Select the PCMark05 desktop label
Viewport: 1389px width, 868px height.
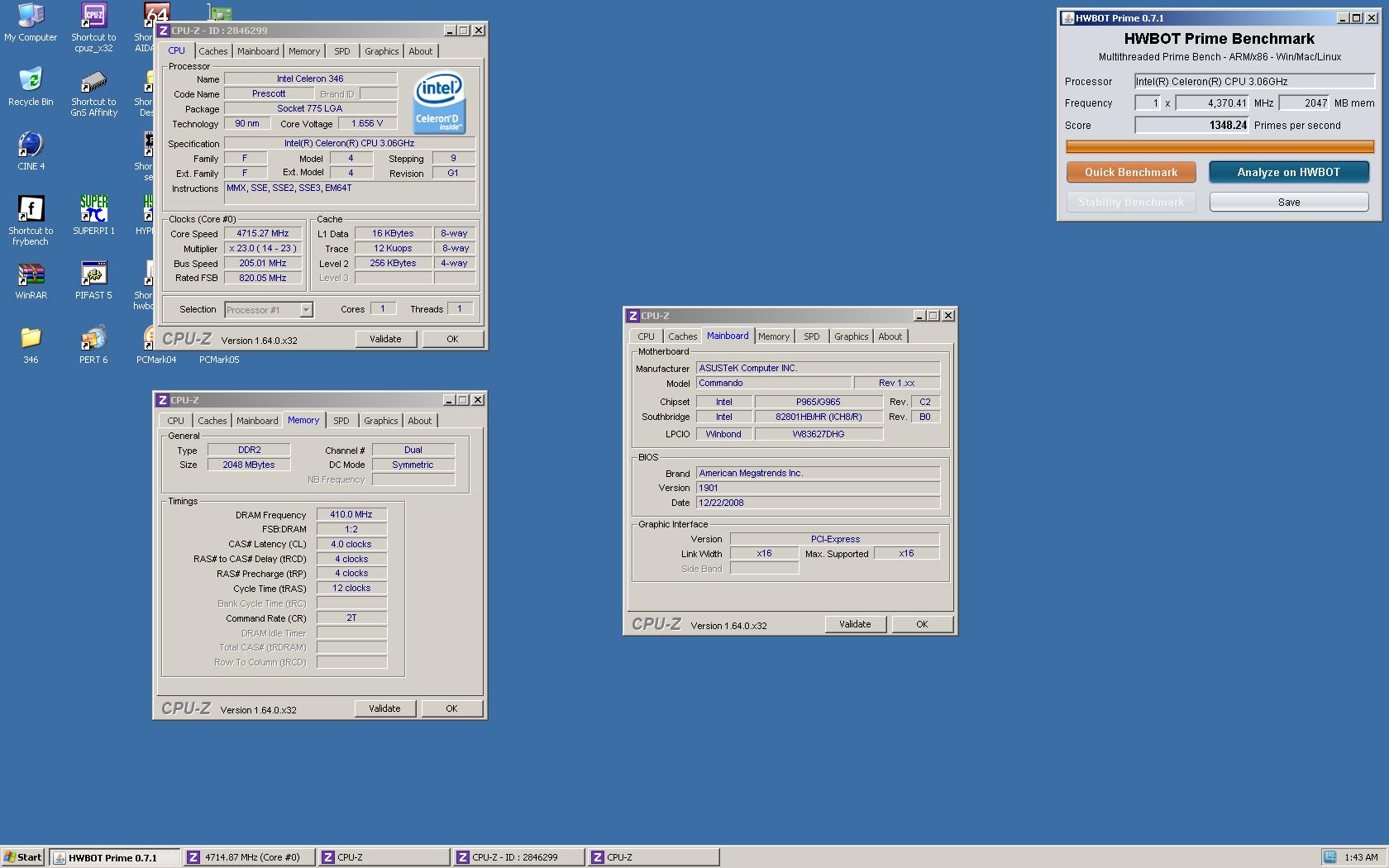pos(219,360)
